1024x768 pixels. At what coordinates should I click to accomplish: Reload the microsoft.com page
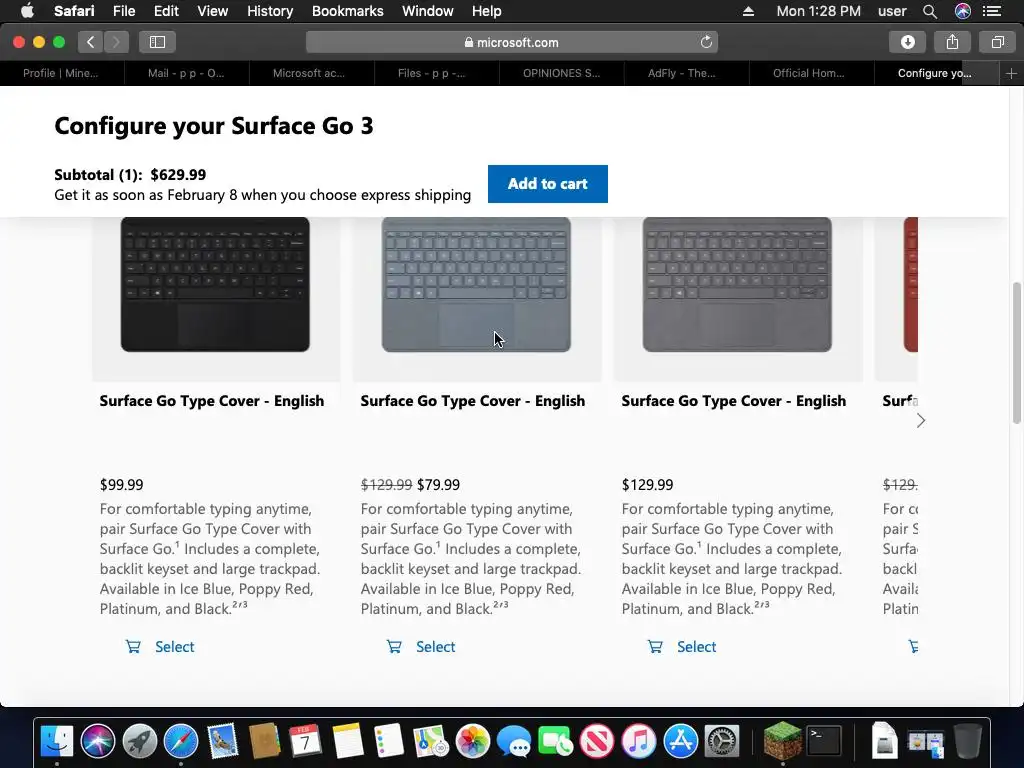point(706,42)
